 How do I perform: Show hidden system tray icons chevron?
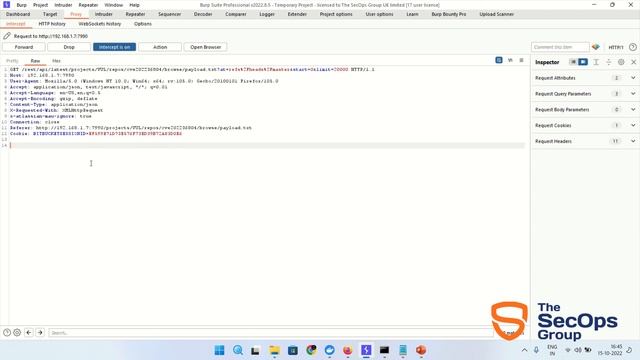coord(524,350)
